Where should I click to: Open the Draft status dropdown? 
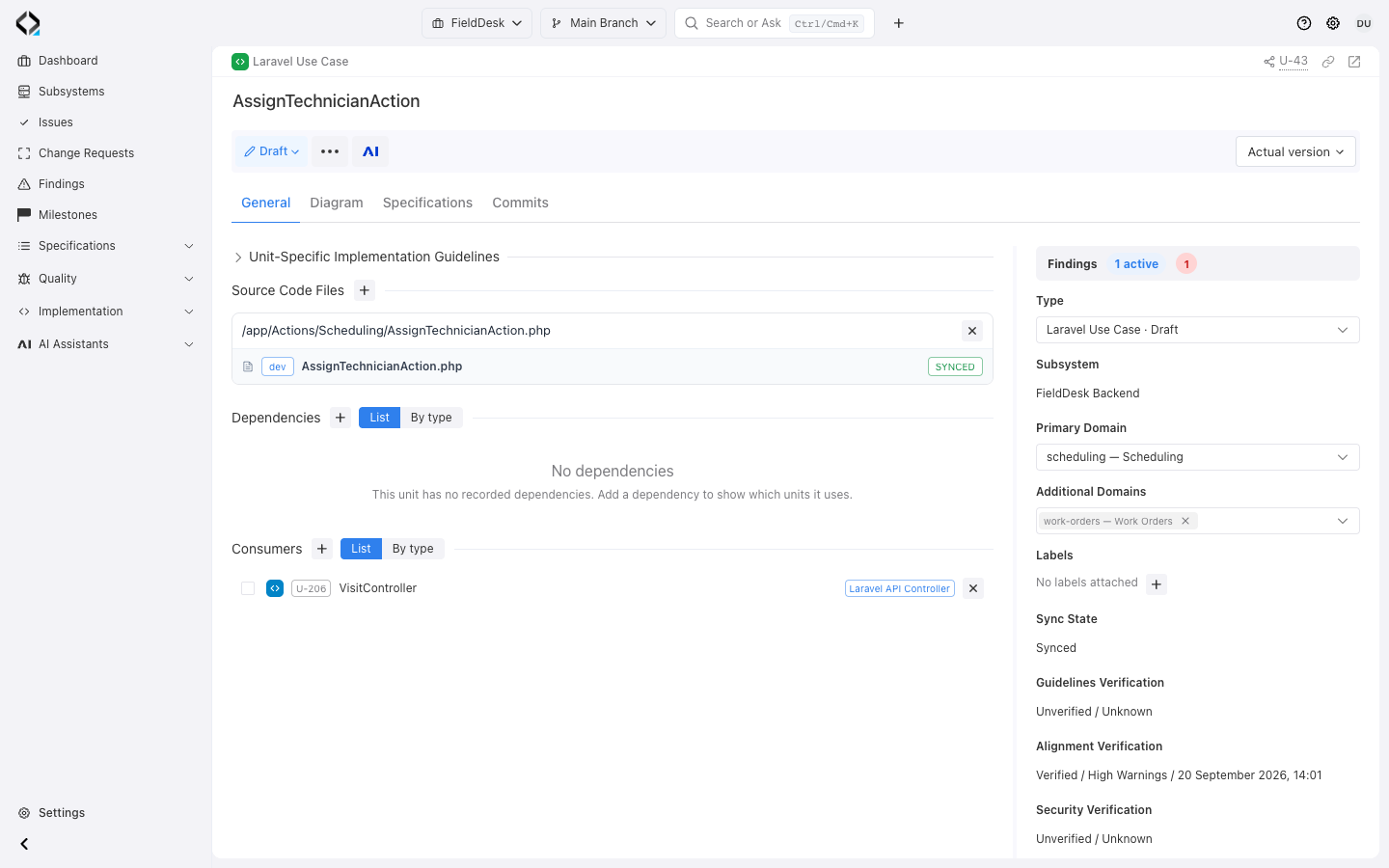(271, 151)
